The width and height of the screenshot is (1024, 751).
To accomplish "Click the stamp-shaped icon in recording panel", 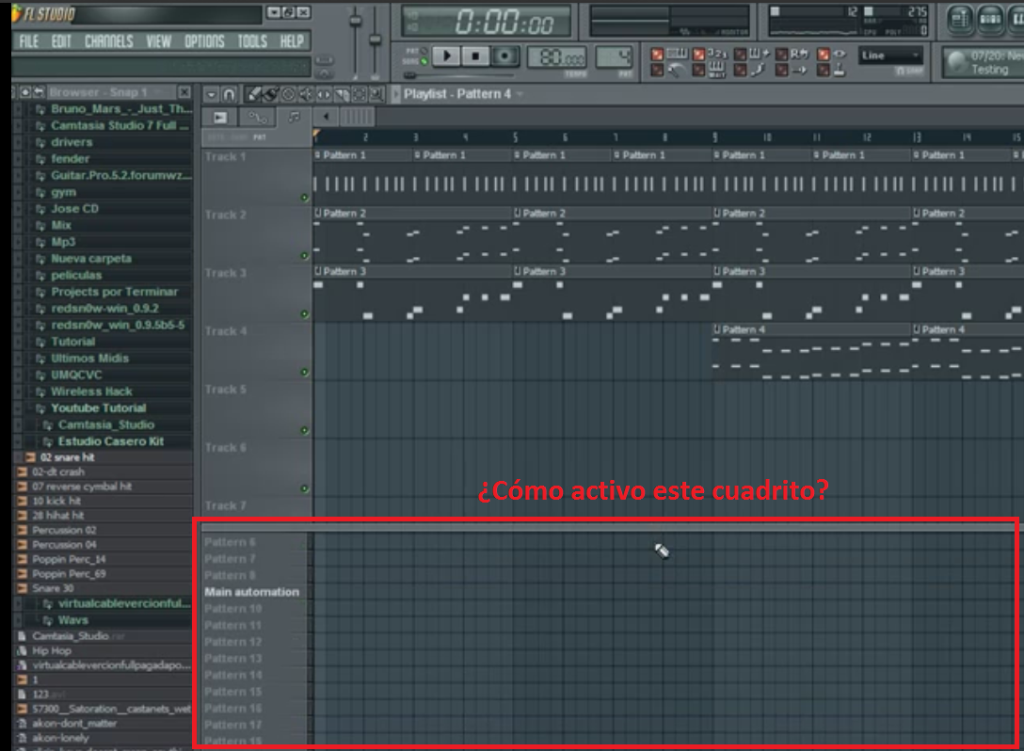I will 839,70.
